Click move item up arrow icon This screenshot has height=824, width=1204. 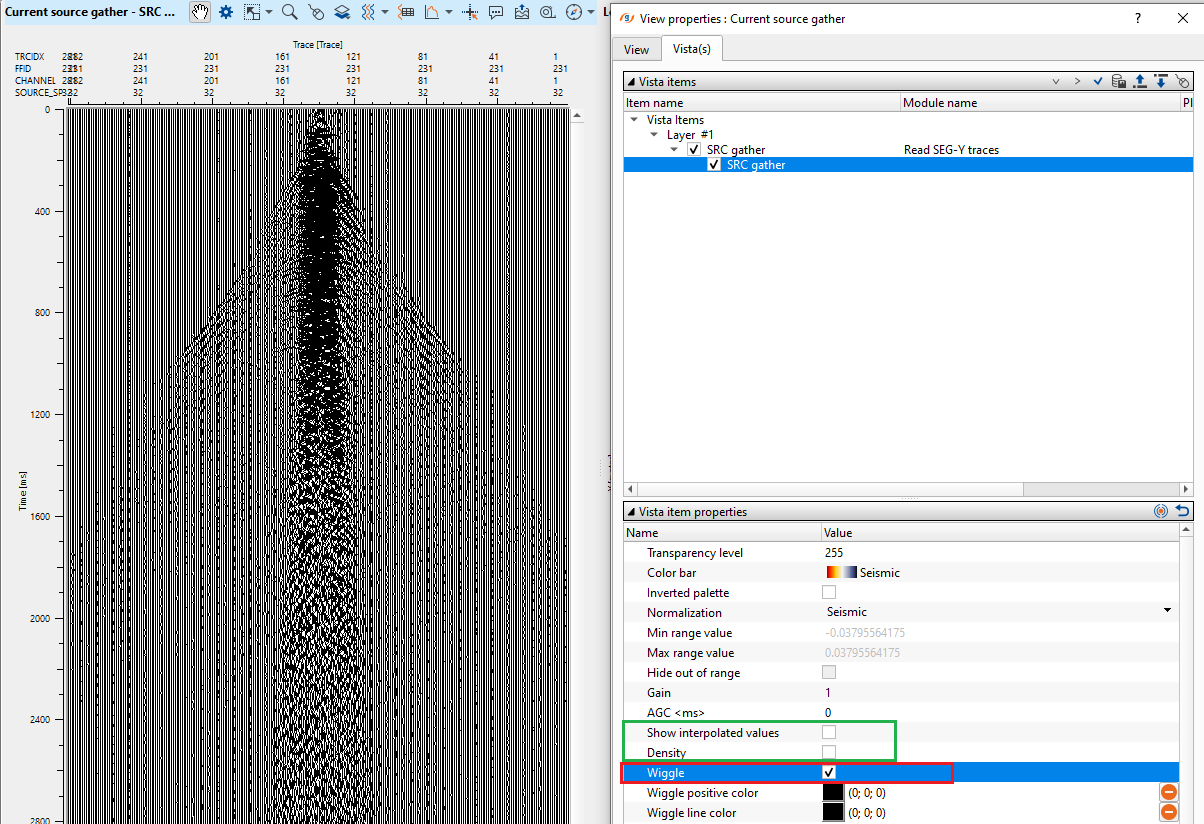click(x=1139, y=81)
